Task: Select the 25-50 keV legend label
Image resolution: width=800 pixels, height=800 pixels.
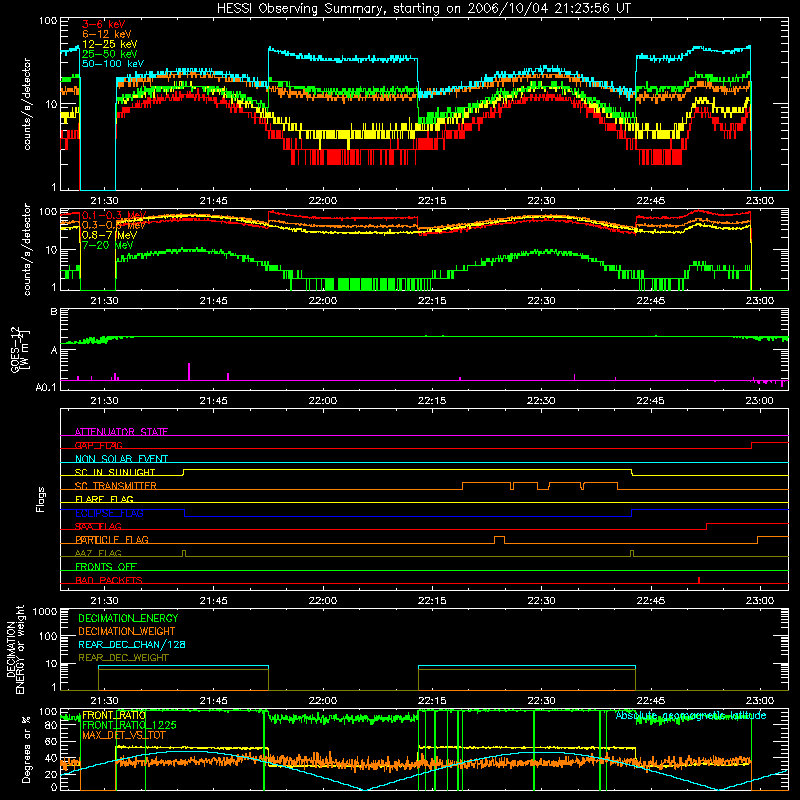Action: 110,54
